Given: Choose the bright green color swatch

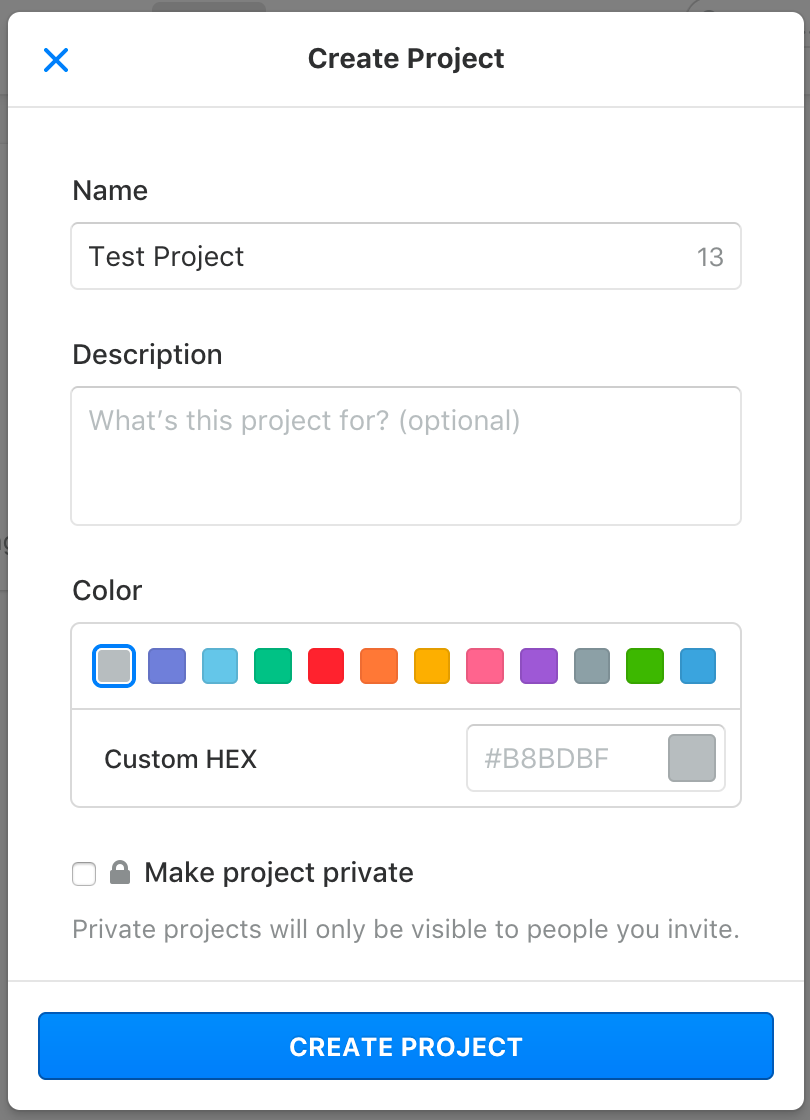Looking at the screenshot, I should point(645,666).
